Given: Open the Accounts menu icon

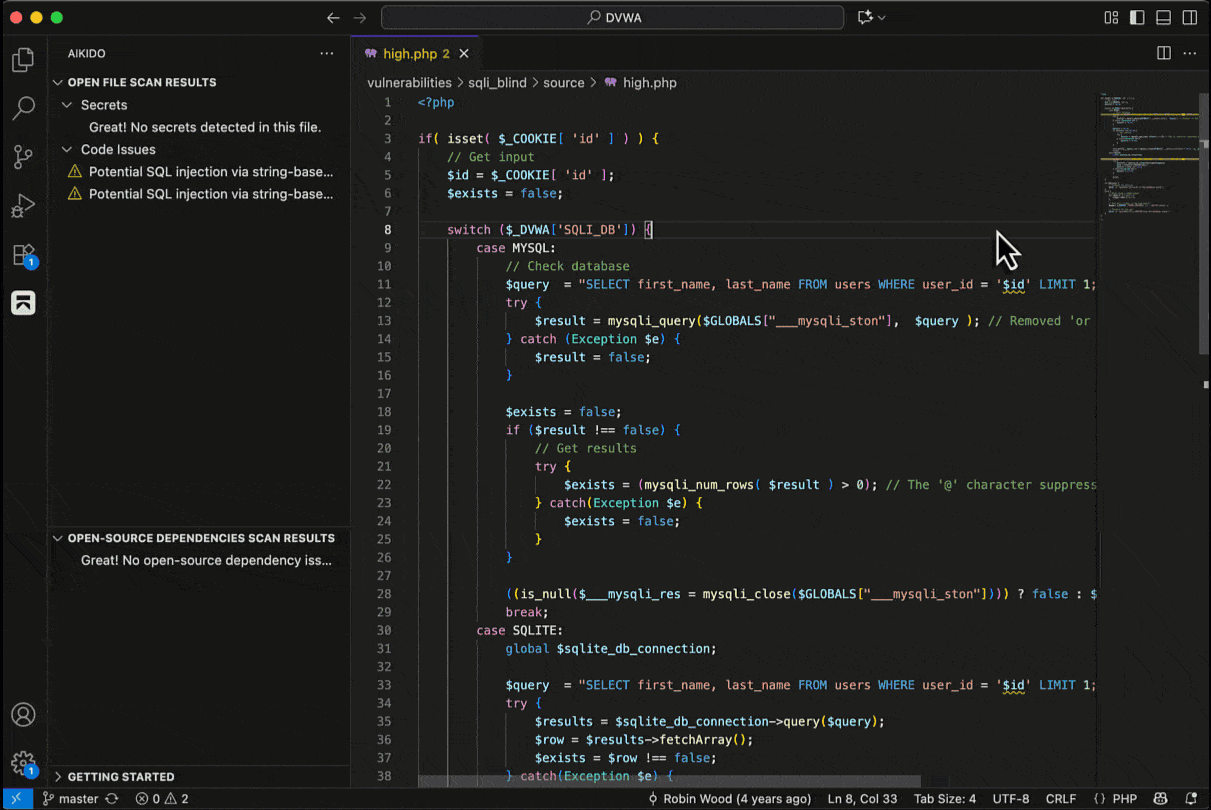Looking at the screenshot, I should (x=23, y=715).
